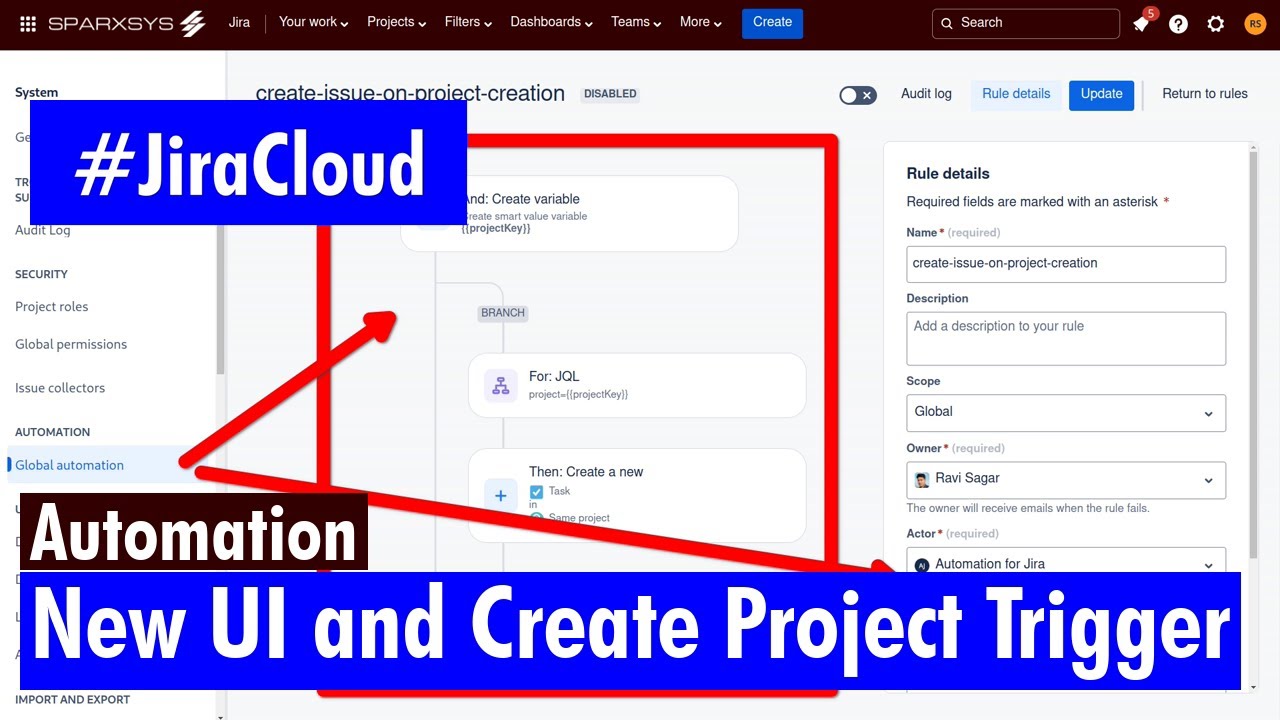The width and height of the screenshot is (1280, 720).
Task: Click Return to rules
Action: (x=1204, y=94)
